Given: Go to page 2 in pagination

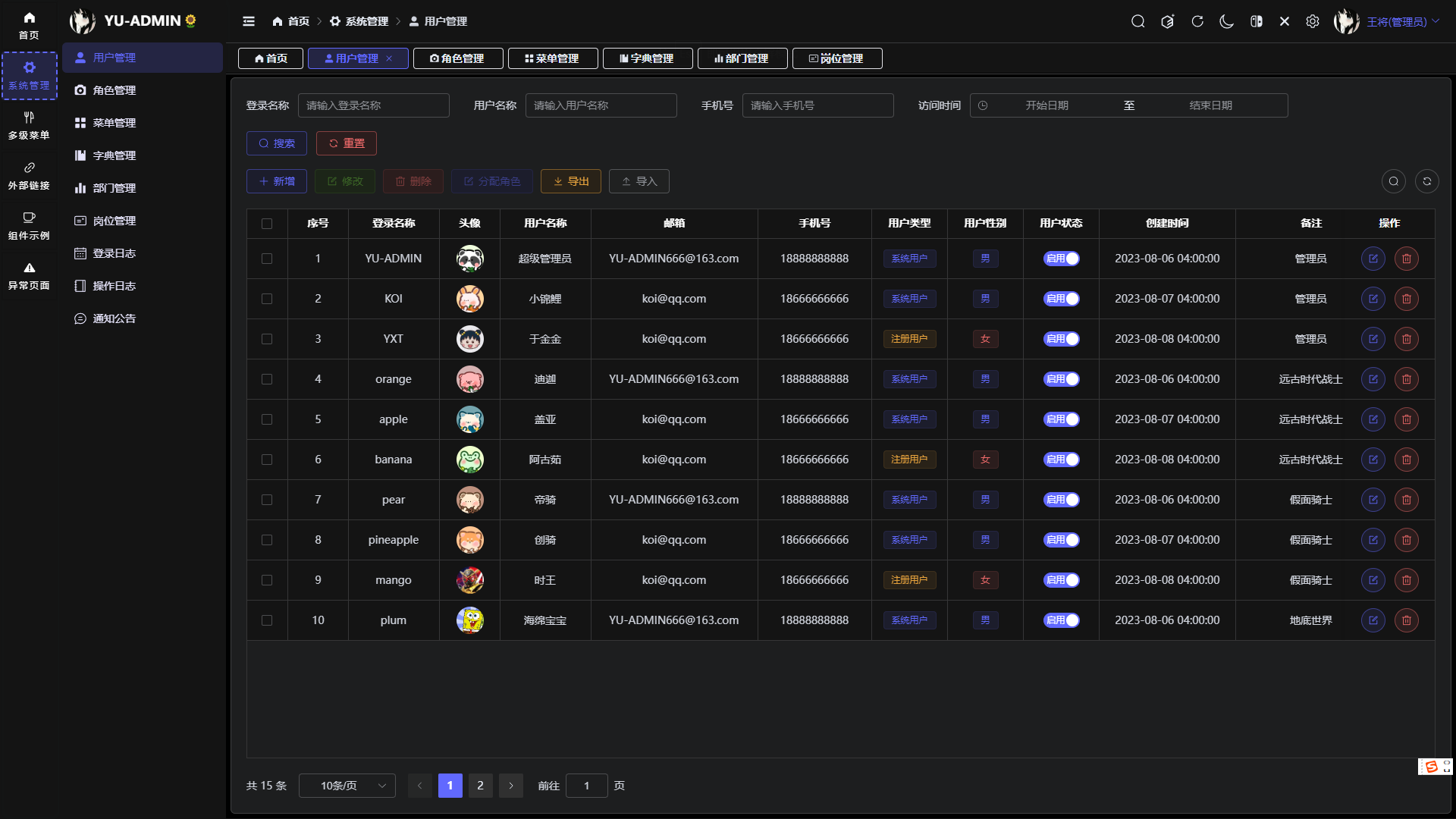Looking at the screenshot, I should pos(480,786).
